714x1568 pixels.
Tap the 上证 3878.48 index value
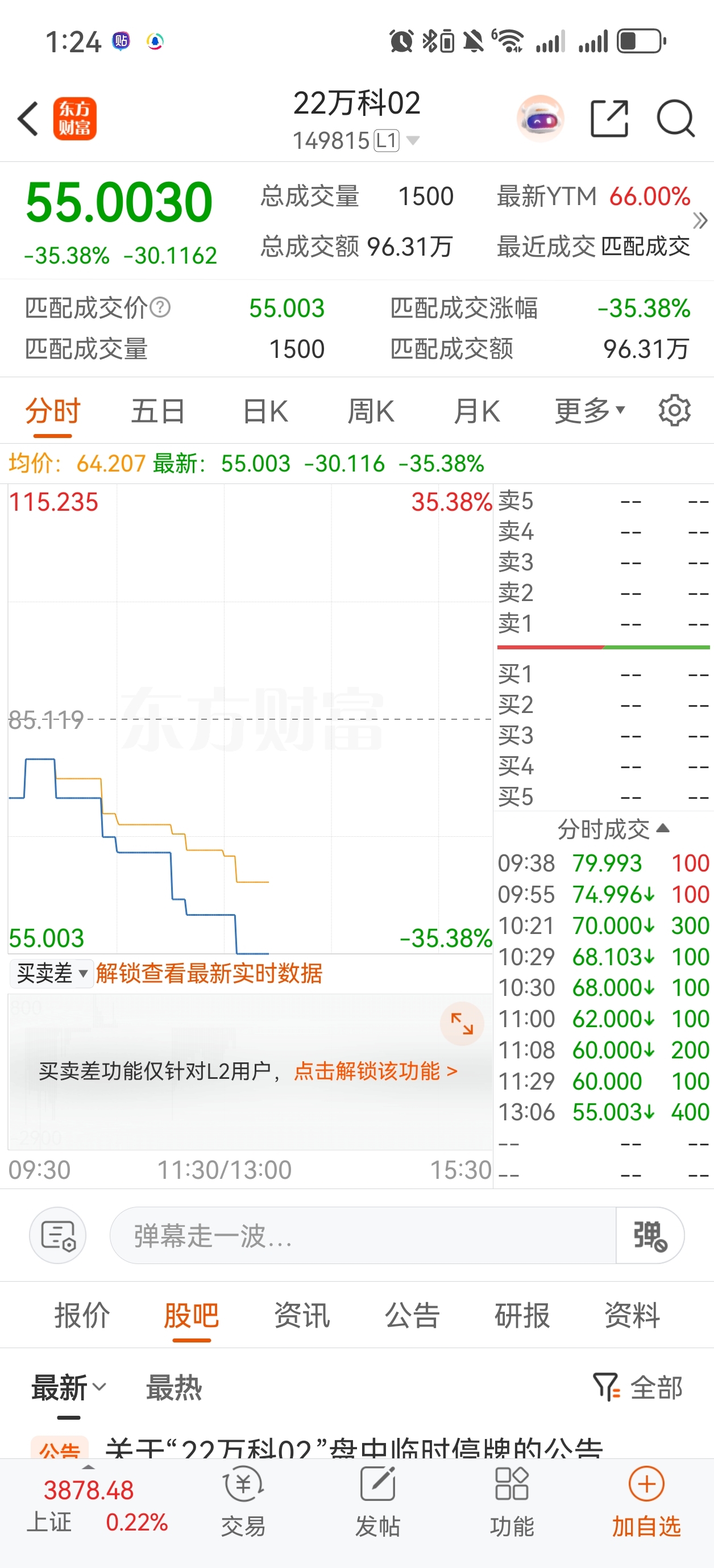(88, 1490)
